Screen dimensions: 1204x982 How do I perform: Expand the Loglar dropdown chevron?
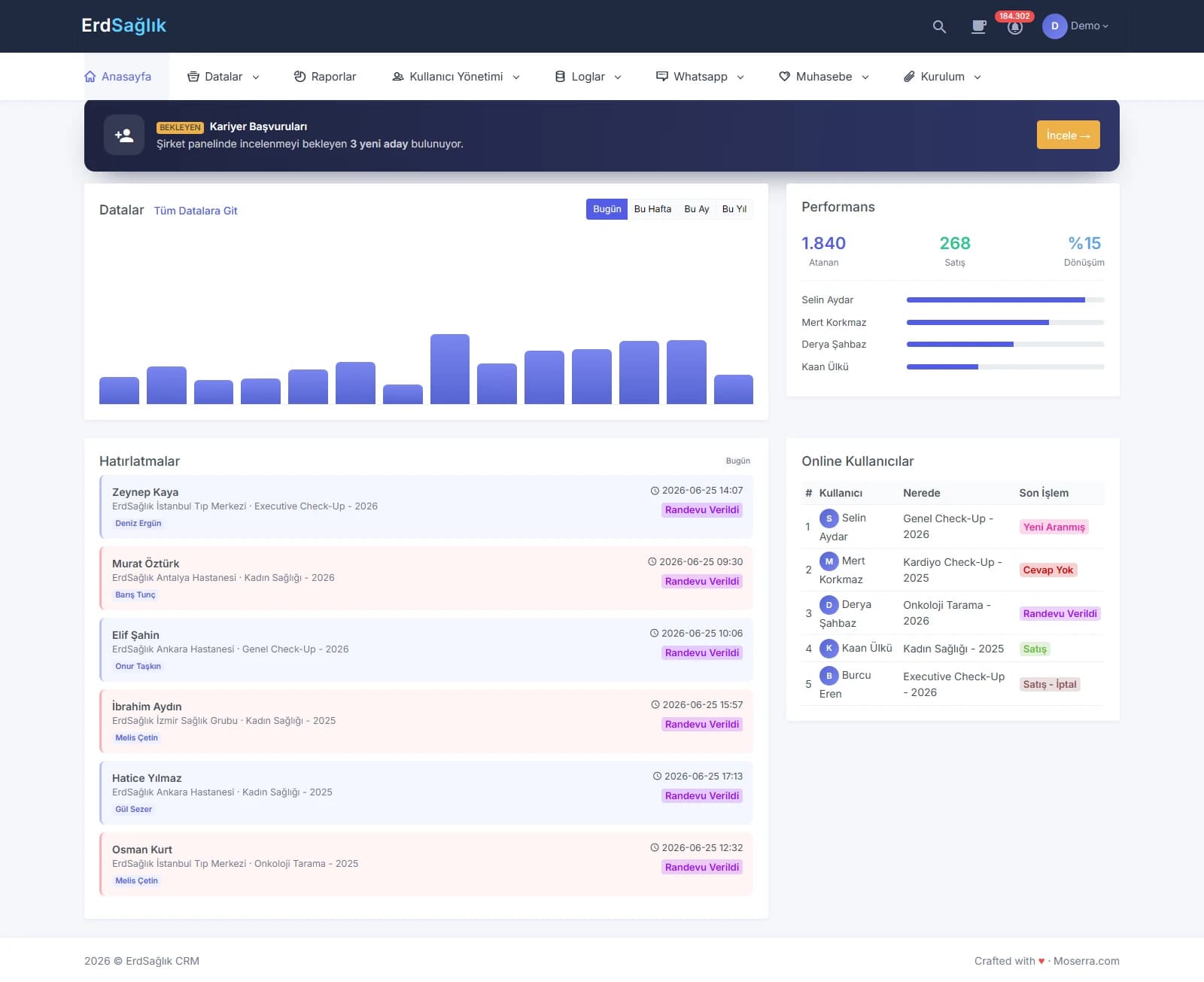point(618,78)
